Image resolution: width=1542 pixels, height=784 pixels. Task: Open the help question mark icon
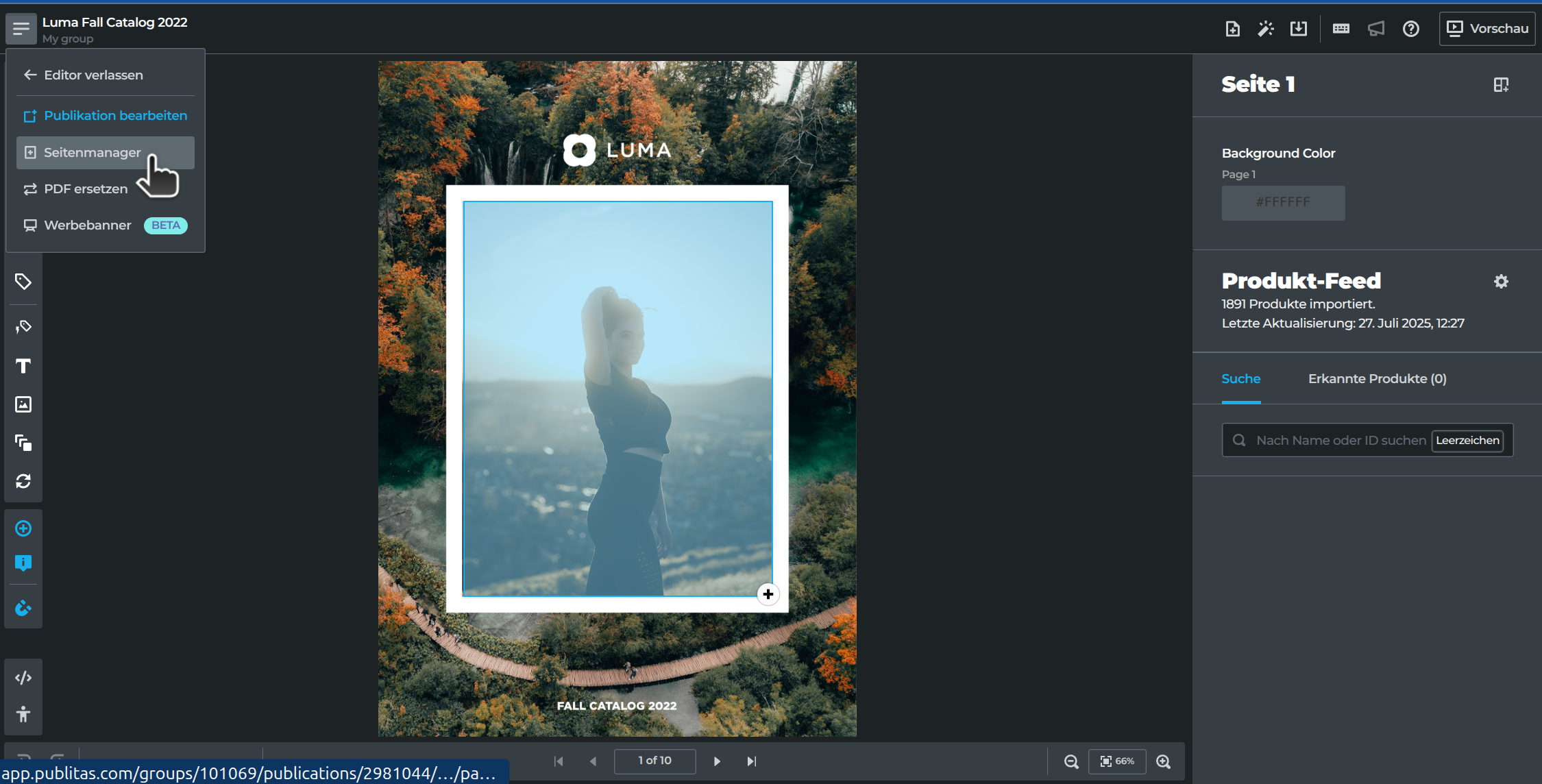1410,29
